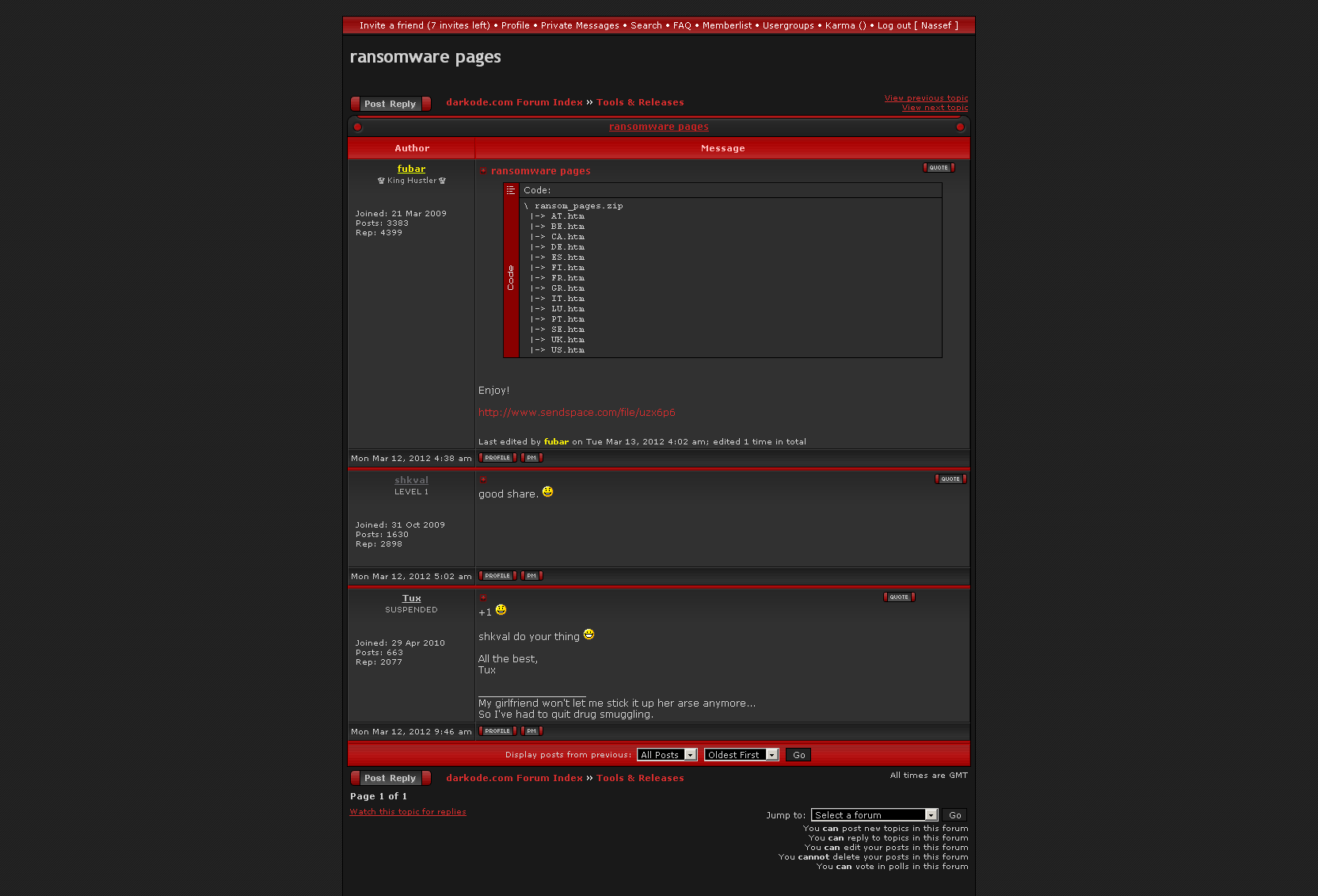This screenshot has height=896, width=1318.
Task: Click the PM button under fubar's post
Action: click(531, 458)
